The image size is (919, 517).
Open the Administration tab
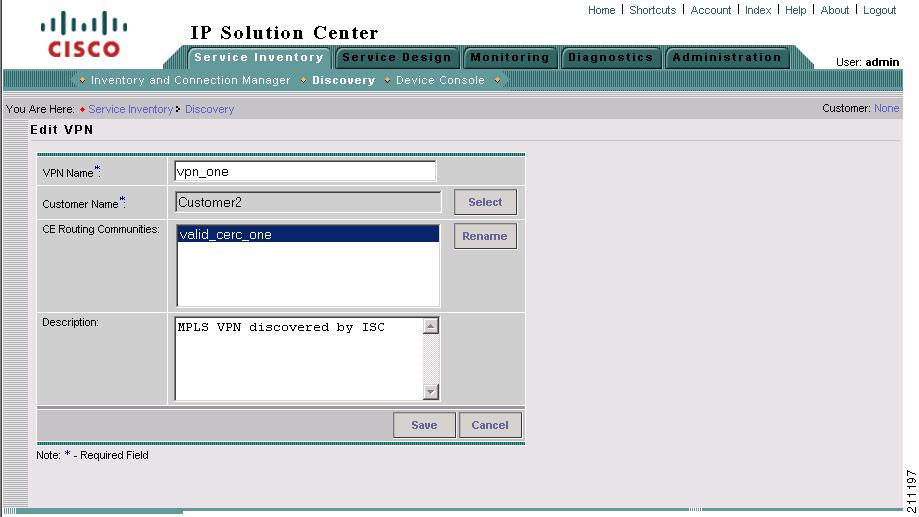point(727,57)
